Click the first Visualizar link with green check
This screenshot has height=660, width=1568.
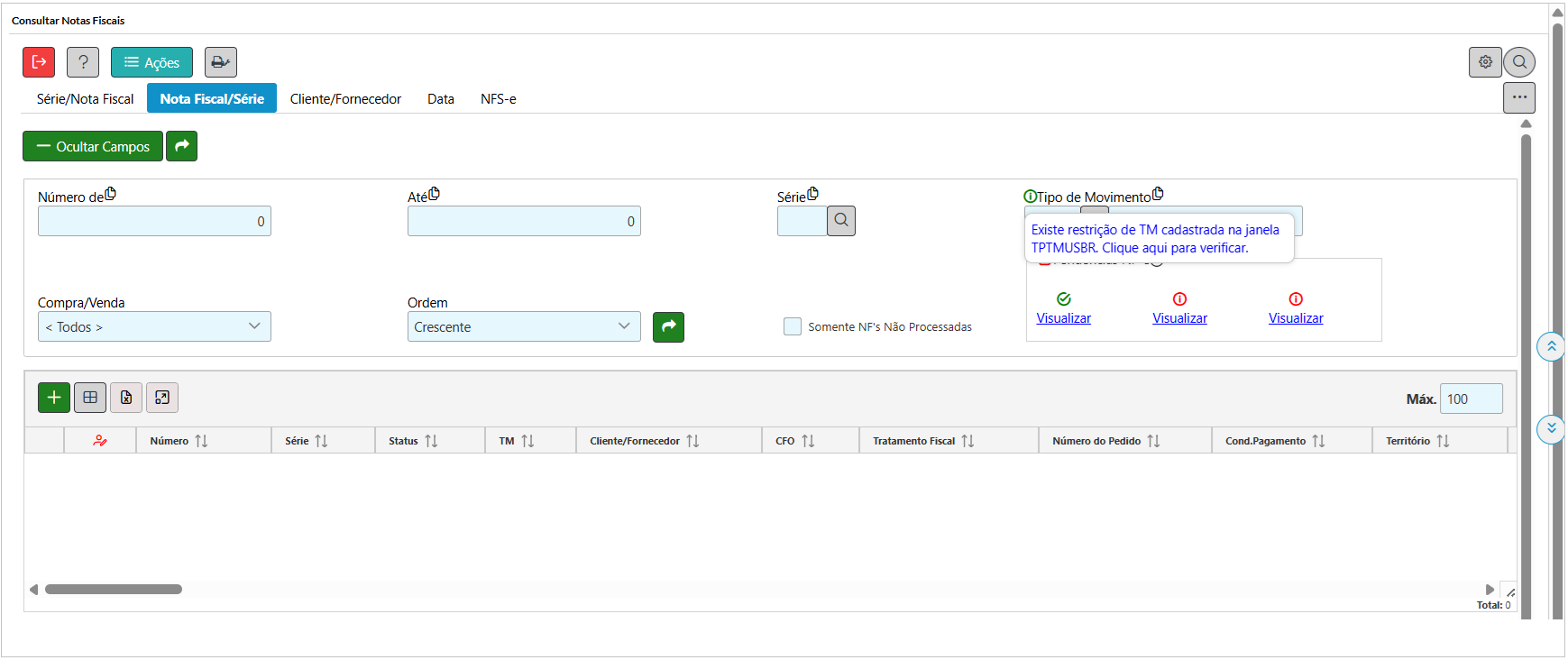(1063, 318)
